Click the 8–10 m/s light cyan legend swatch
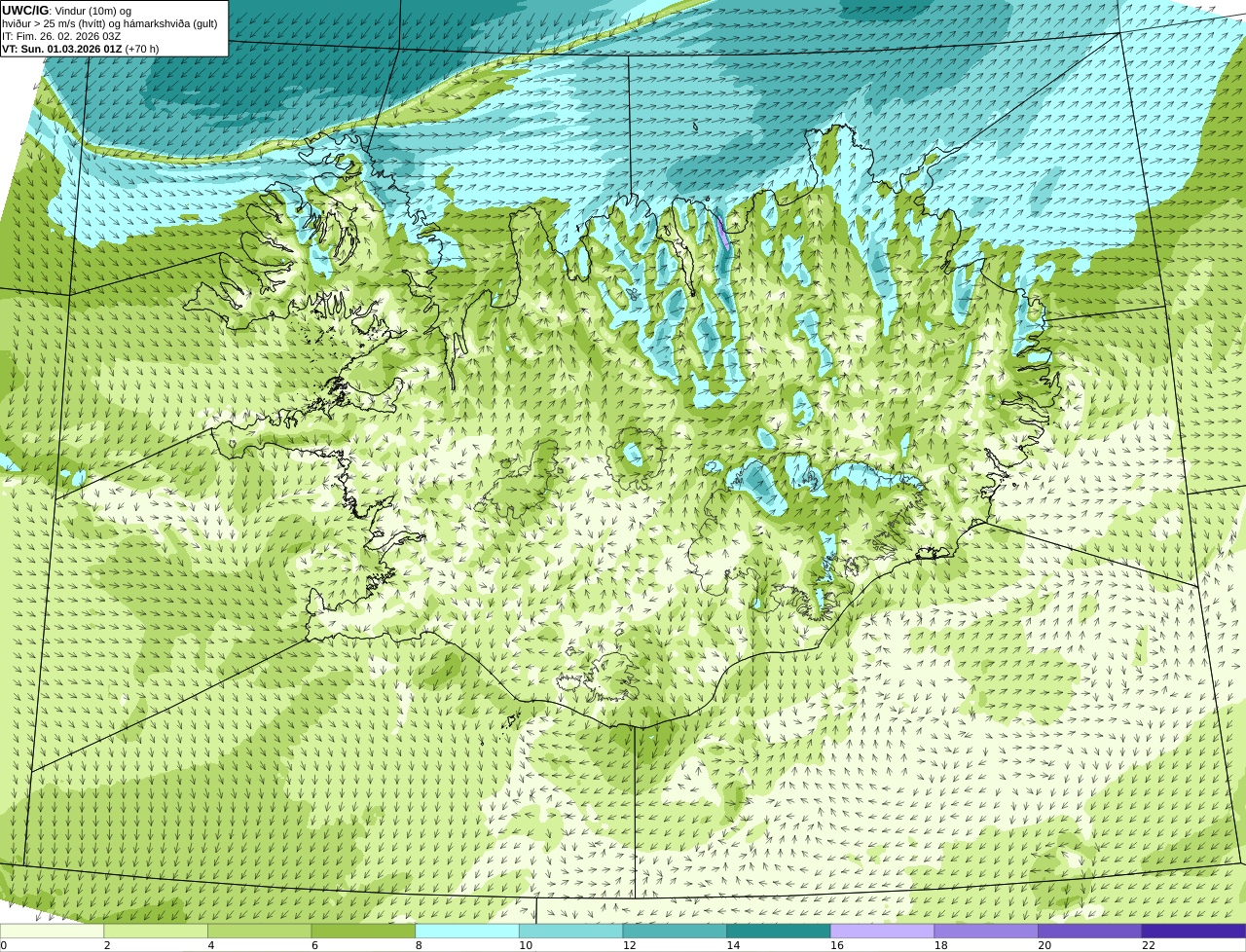The width and height of the screenshot is (1246, 952). point(467,931)
